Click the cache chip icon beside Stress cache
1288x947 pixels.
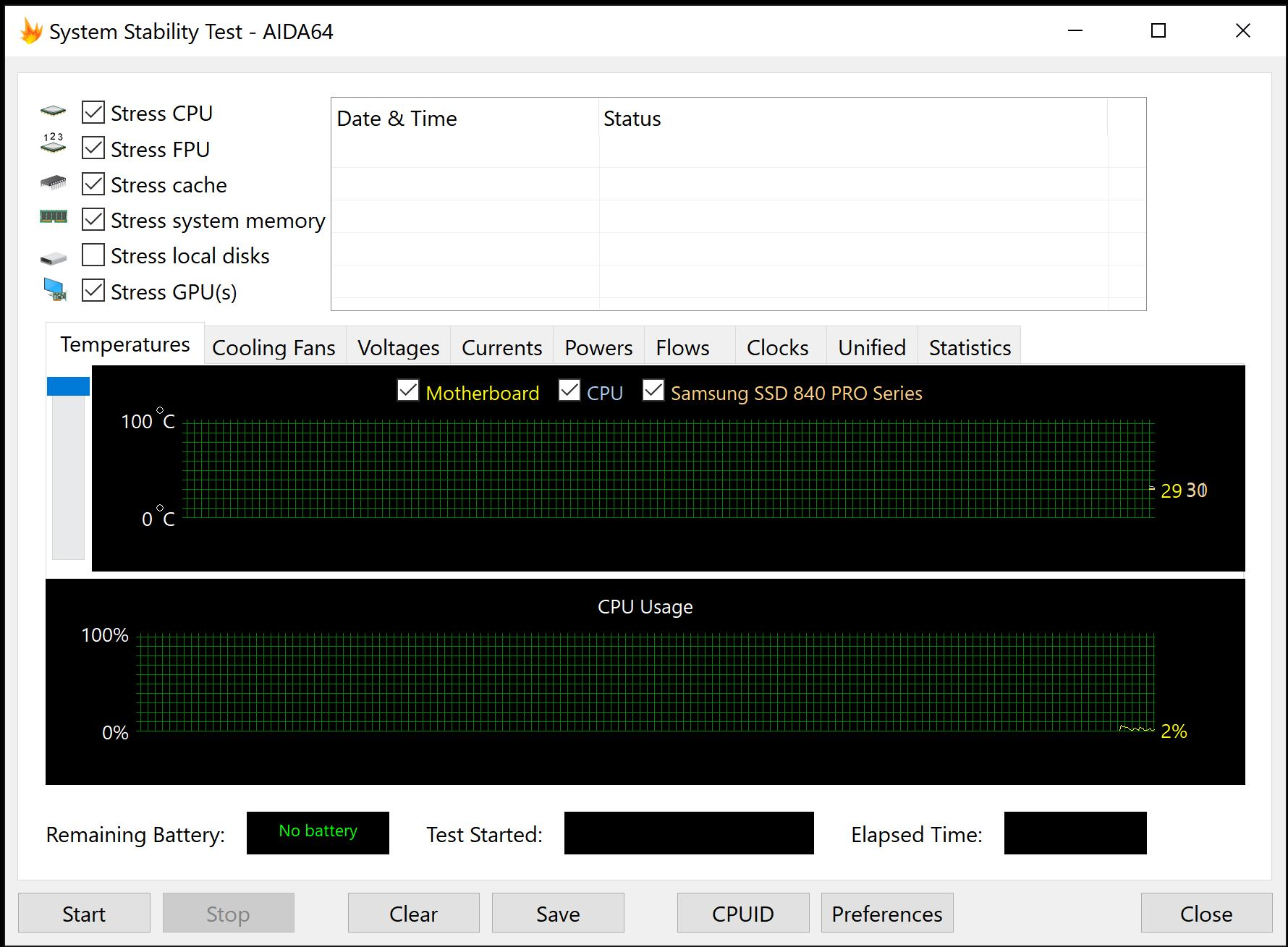tap(53, 182)
